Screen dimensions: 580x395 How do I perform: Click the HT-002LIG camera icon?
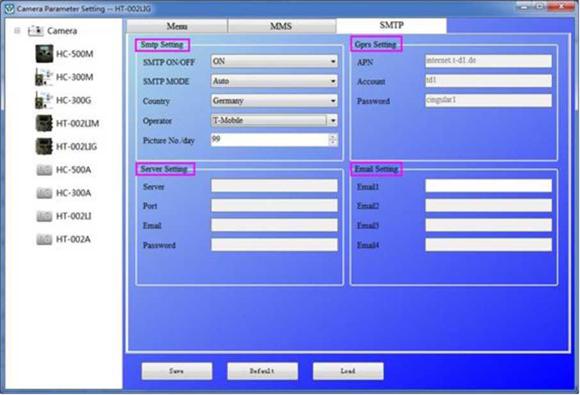(44, 146)
